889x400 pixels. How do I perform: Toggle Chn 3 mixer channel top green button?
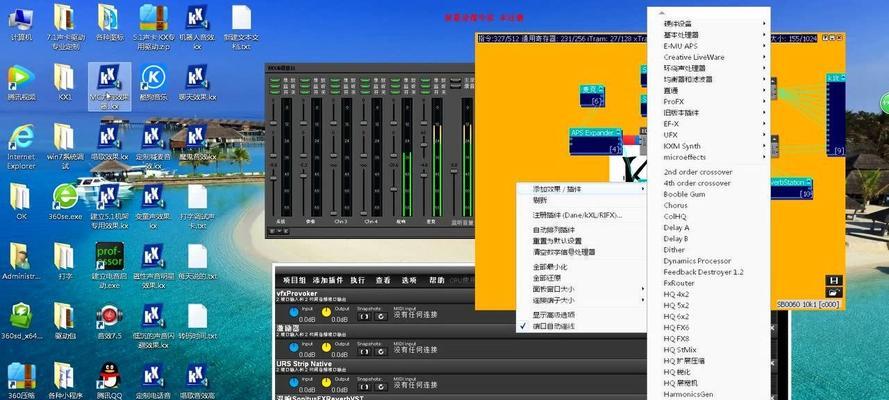[336, 80]
